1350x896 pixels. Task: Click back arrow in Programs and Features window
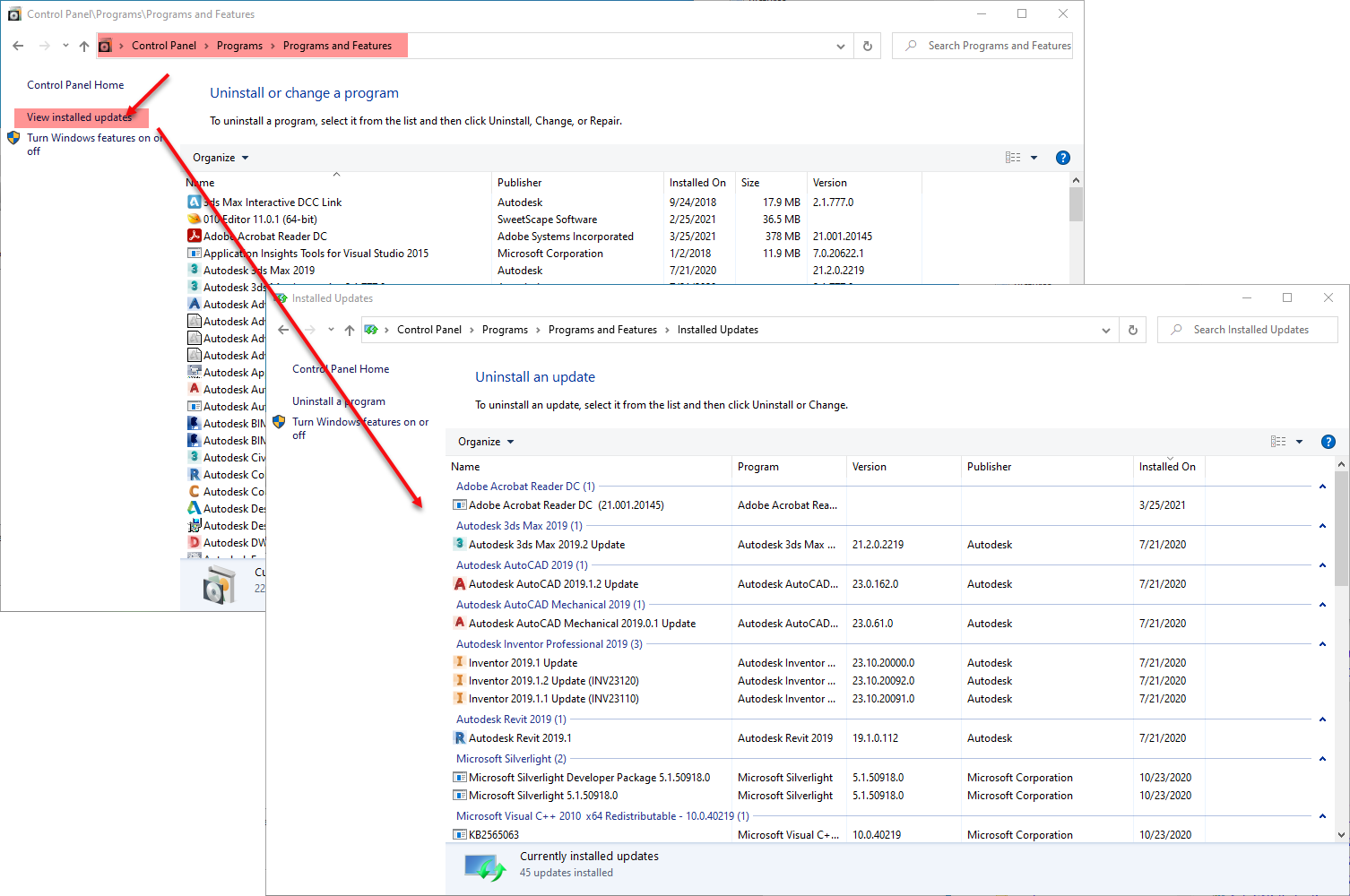[x=18, y=46]
